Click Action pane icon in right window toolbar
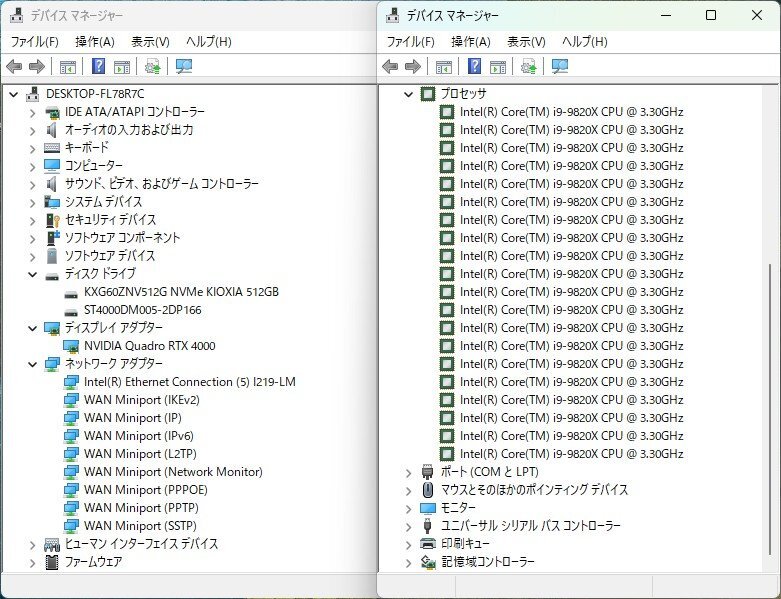The height and width of the screenshot is (599, 781). click(498, 66)
